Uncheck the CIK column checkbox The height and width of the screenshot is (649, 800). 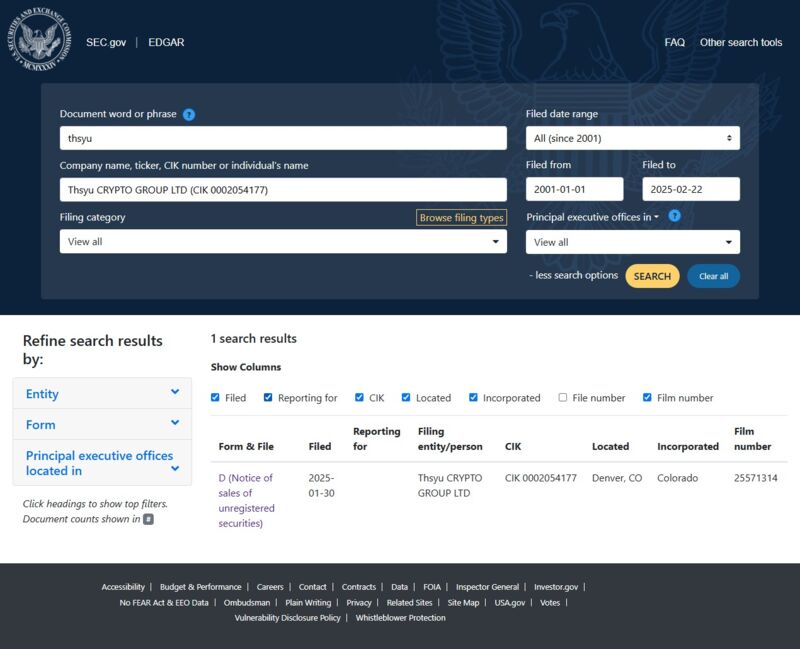coord(359,397)
